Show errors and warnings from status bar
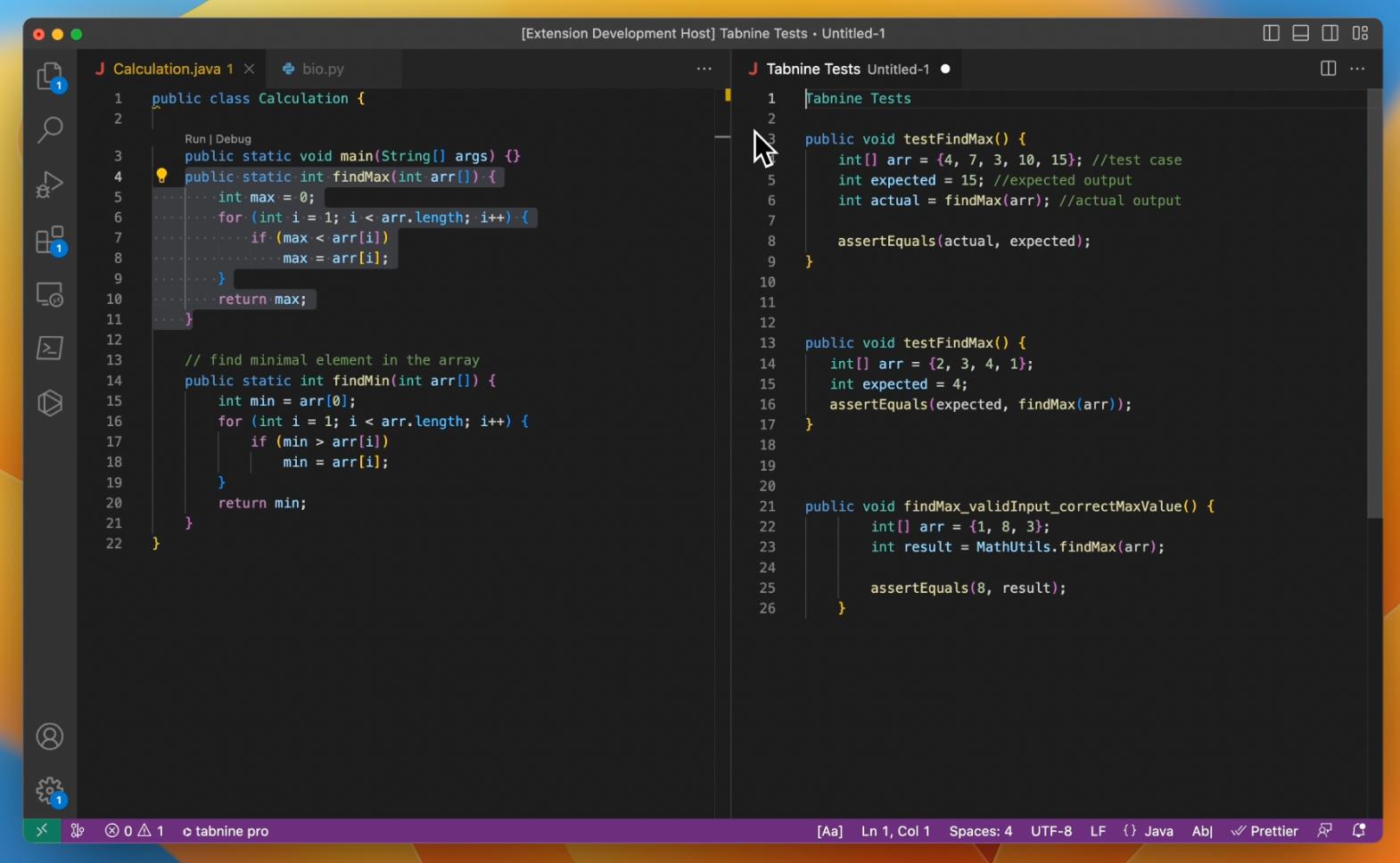The image size is (1400, 863). 135,831
